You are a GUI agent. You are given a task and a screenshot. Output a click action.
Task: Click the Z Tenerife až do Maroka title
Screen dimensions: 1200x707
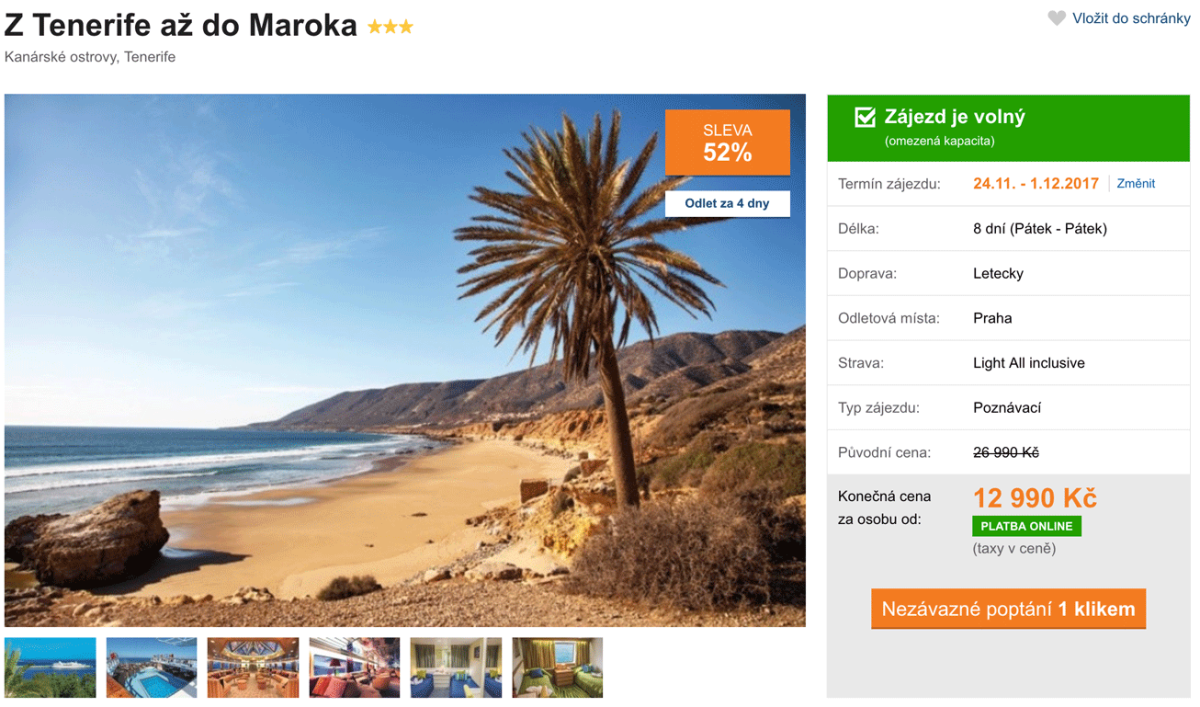(x=181, y=25)
